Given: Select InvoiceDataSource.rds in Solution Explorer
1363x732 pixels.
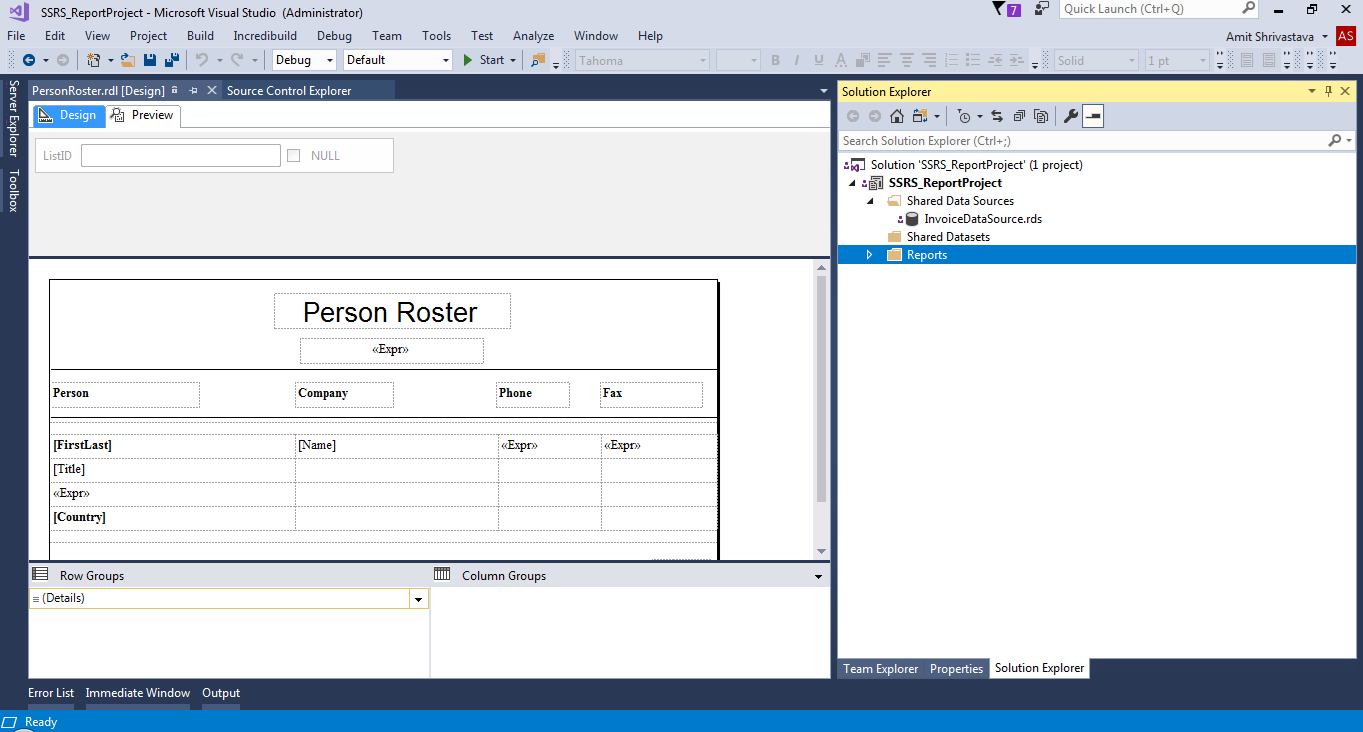Looking at the screenshot, I should pyautogui.click(x=983, y=219).
